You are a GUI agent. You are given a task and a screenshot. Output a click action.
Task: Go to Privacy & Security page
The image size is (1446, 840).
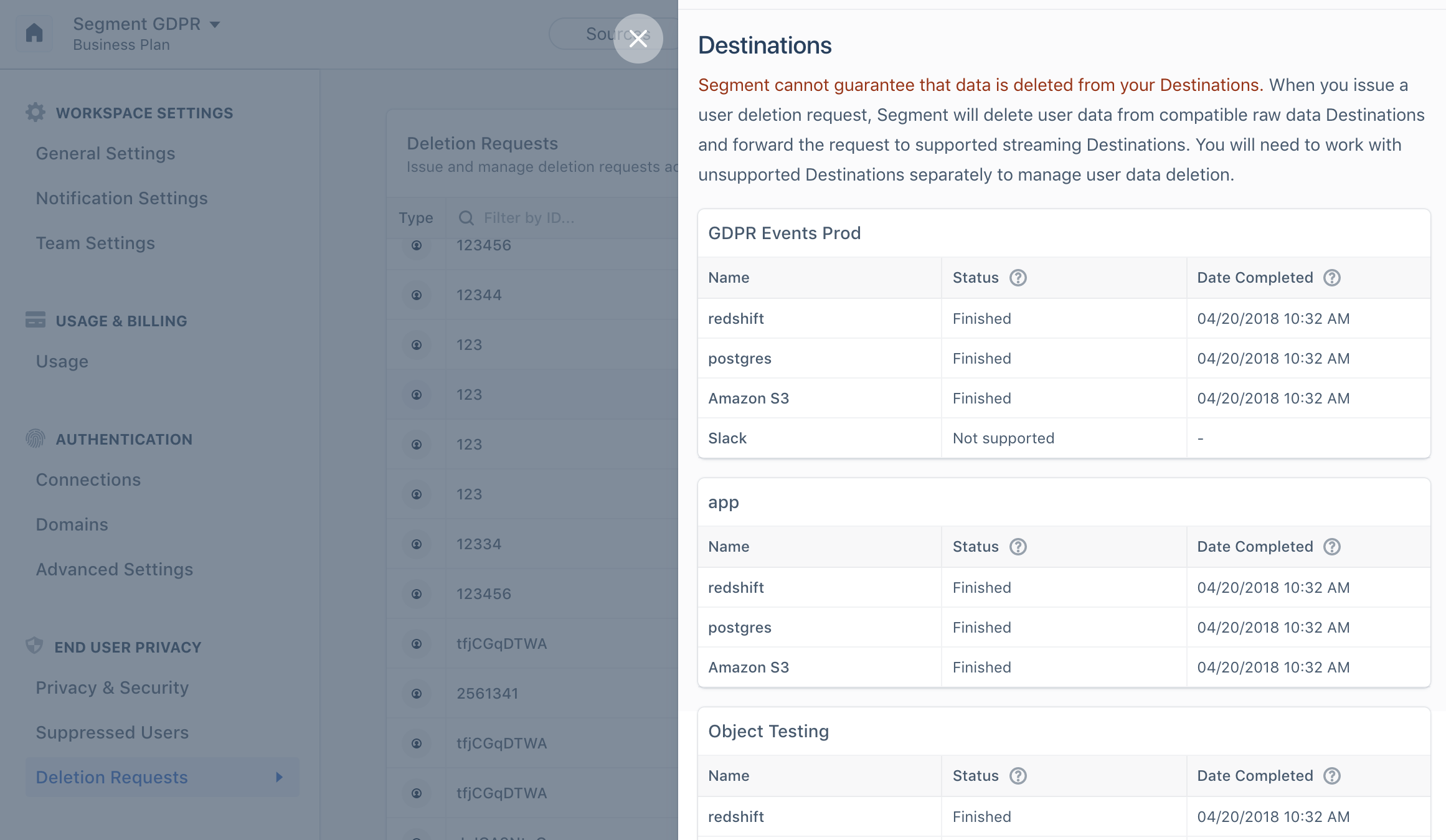coord(112,687)
